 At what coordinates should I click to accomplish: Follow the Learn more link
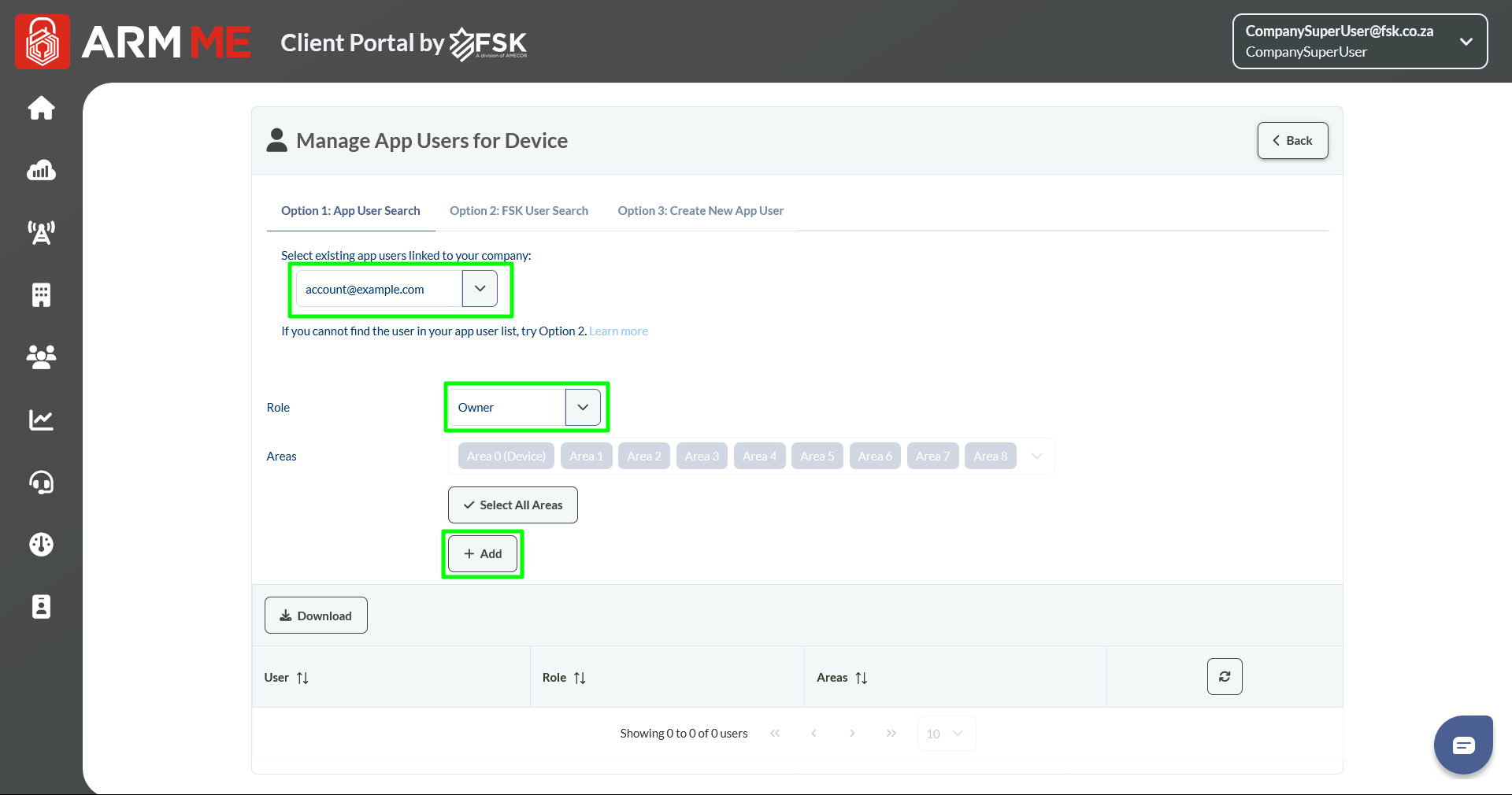point(618,331)
